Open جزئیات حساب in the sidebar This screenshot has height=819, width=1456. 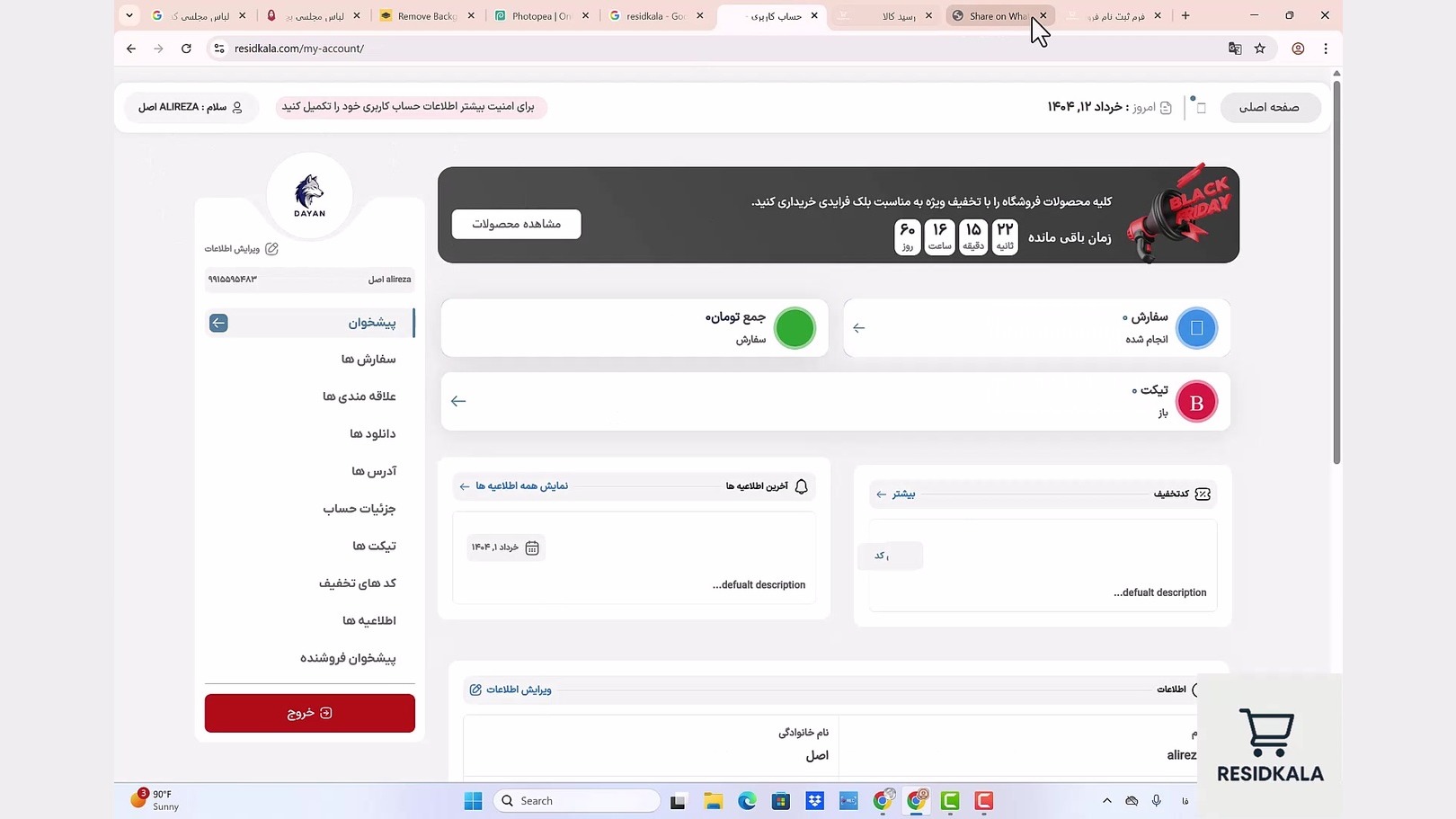pyautogui.click(x=360, y=509)
